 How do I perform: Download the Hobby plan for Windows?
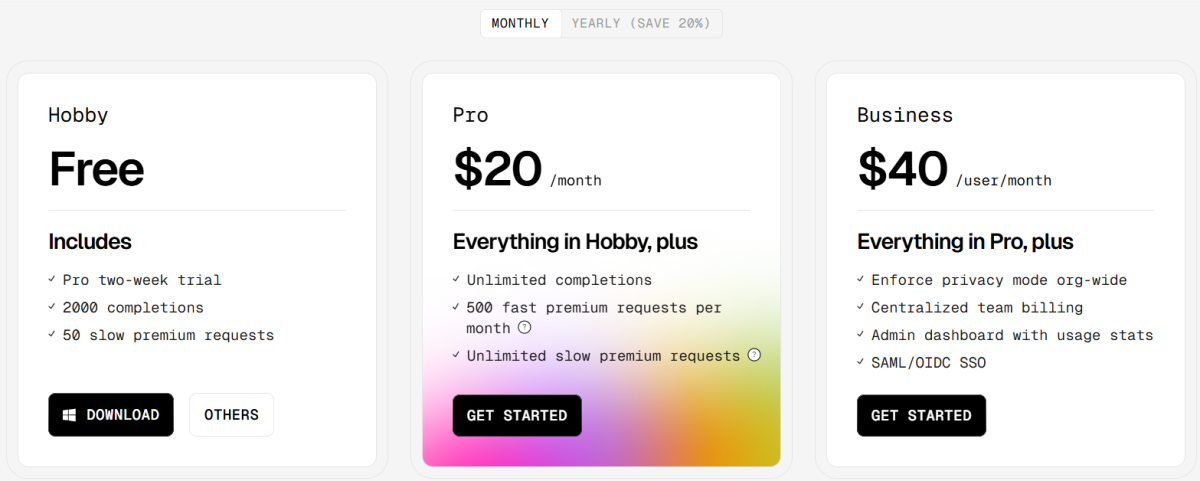click(x=111, y=415)
